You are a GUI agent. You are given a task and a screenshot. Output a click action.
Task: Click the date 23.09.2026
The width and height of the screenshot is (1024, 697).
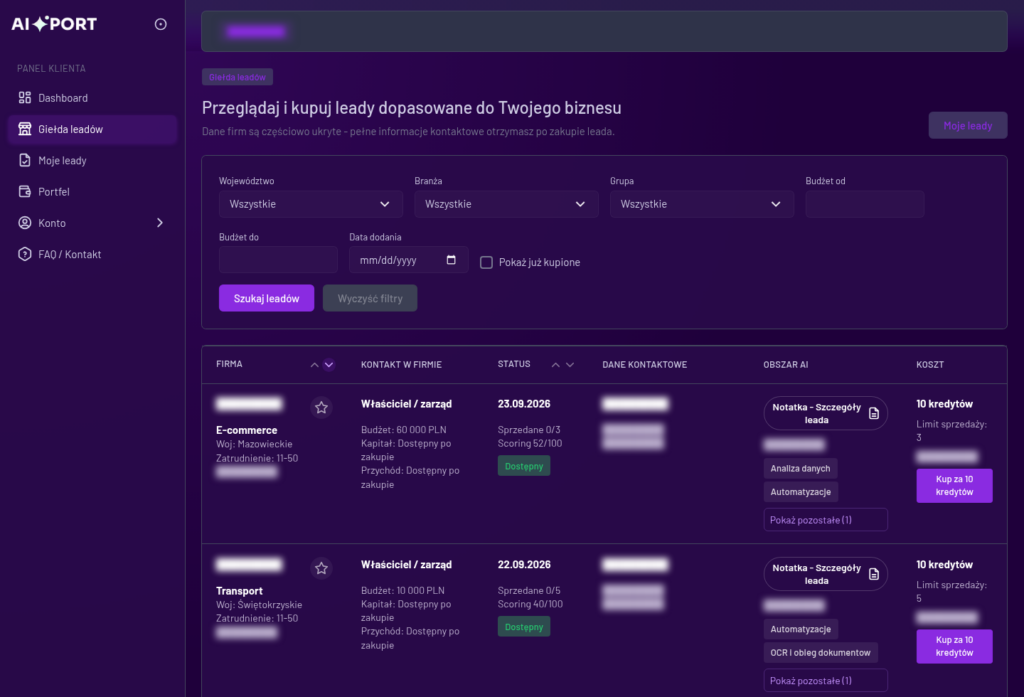524,404
